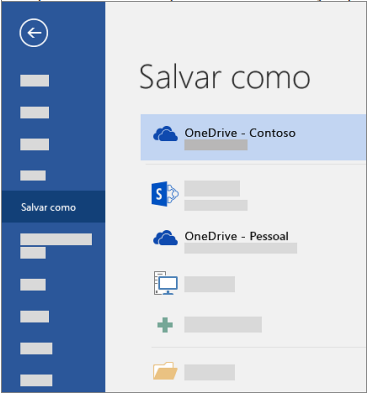Click the green plus add place icon
367x393 pixels.
pyautogui.click(x=165, y=325)
